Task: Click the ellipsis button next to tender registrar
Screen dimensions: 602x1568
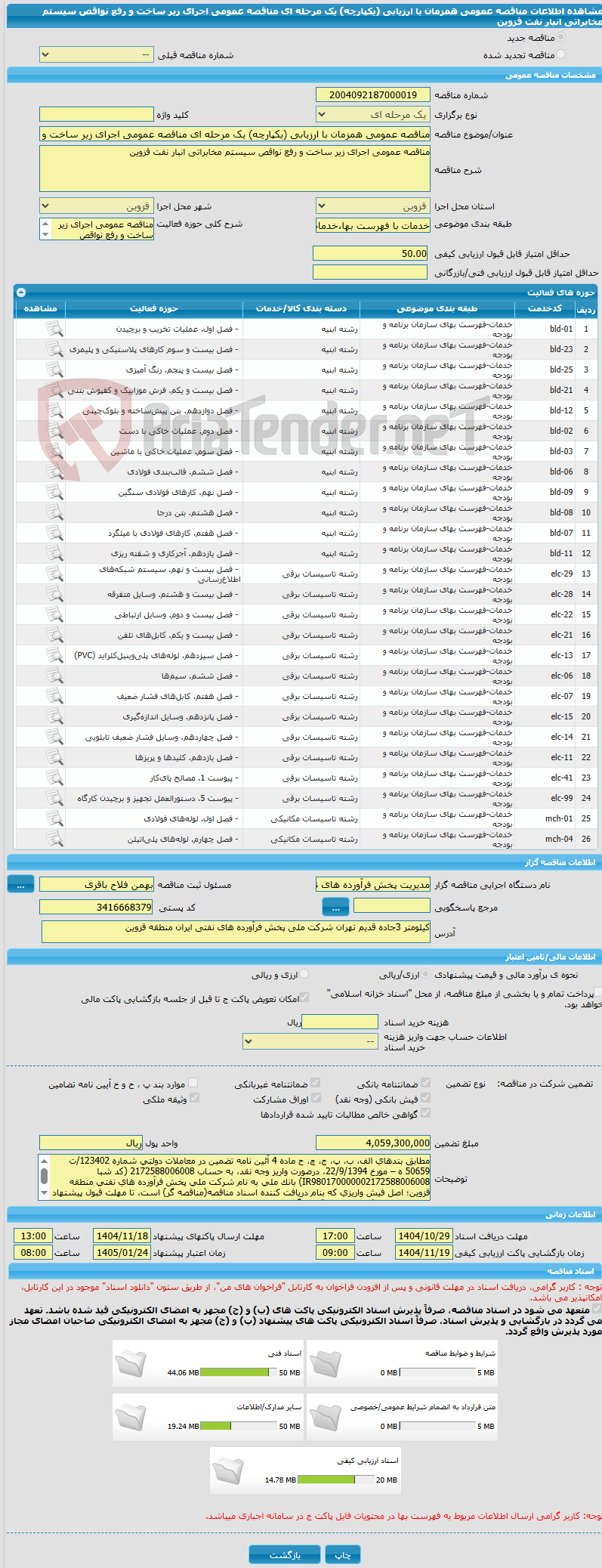Action: [x=21, y=884]
